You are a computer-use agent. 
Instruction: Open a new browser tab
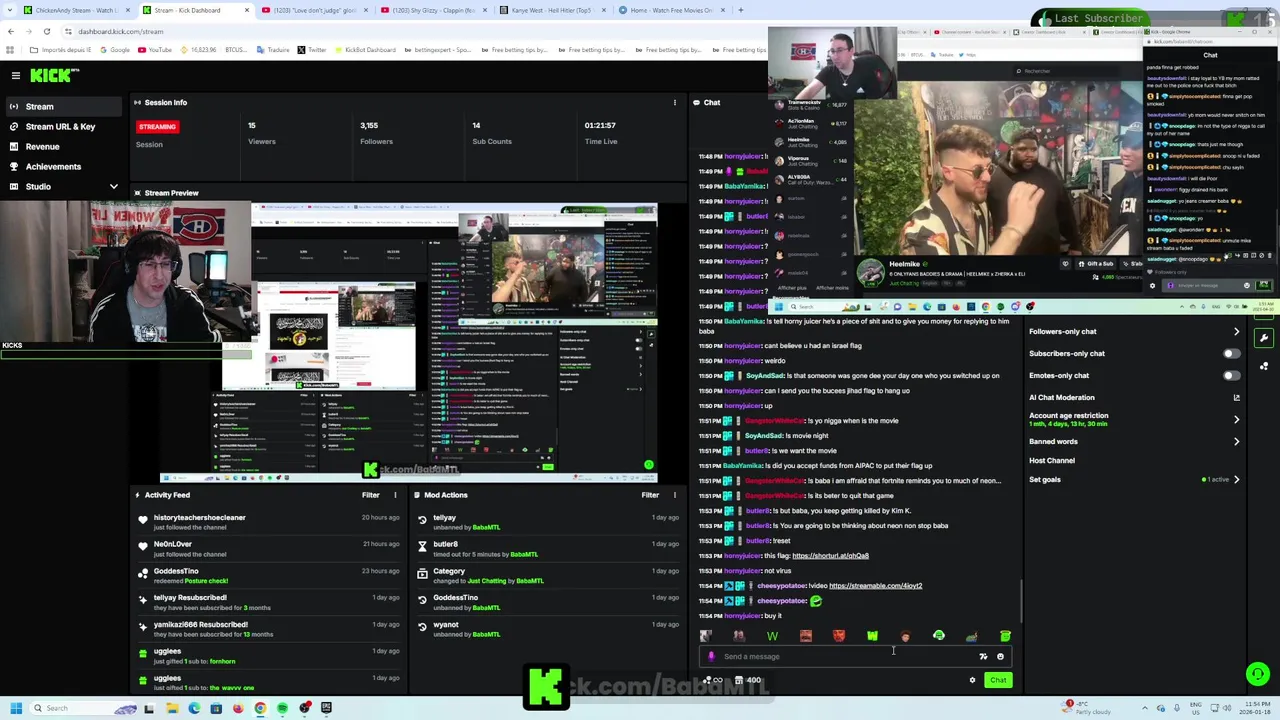pyautogui.click(x=740, y=10)
